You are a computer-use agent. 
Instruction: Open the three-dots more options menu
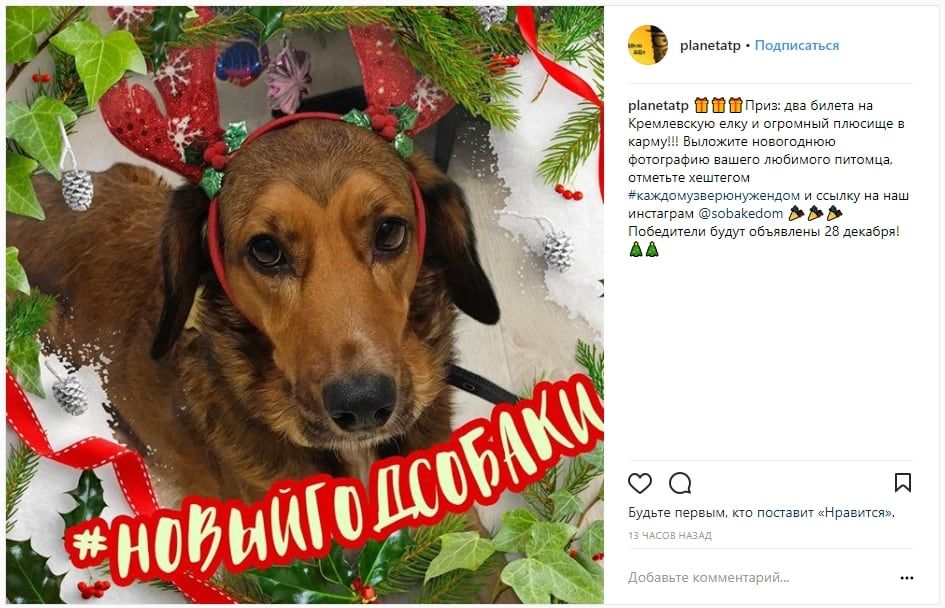[906, 578]
